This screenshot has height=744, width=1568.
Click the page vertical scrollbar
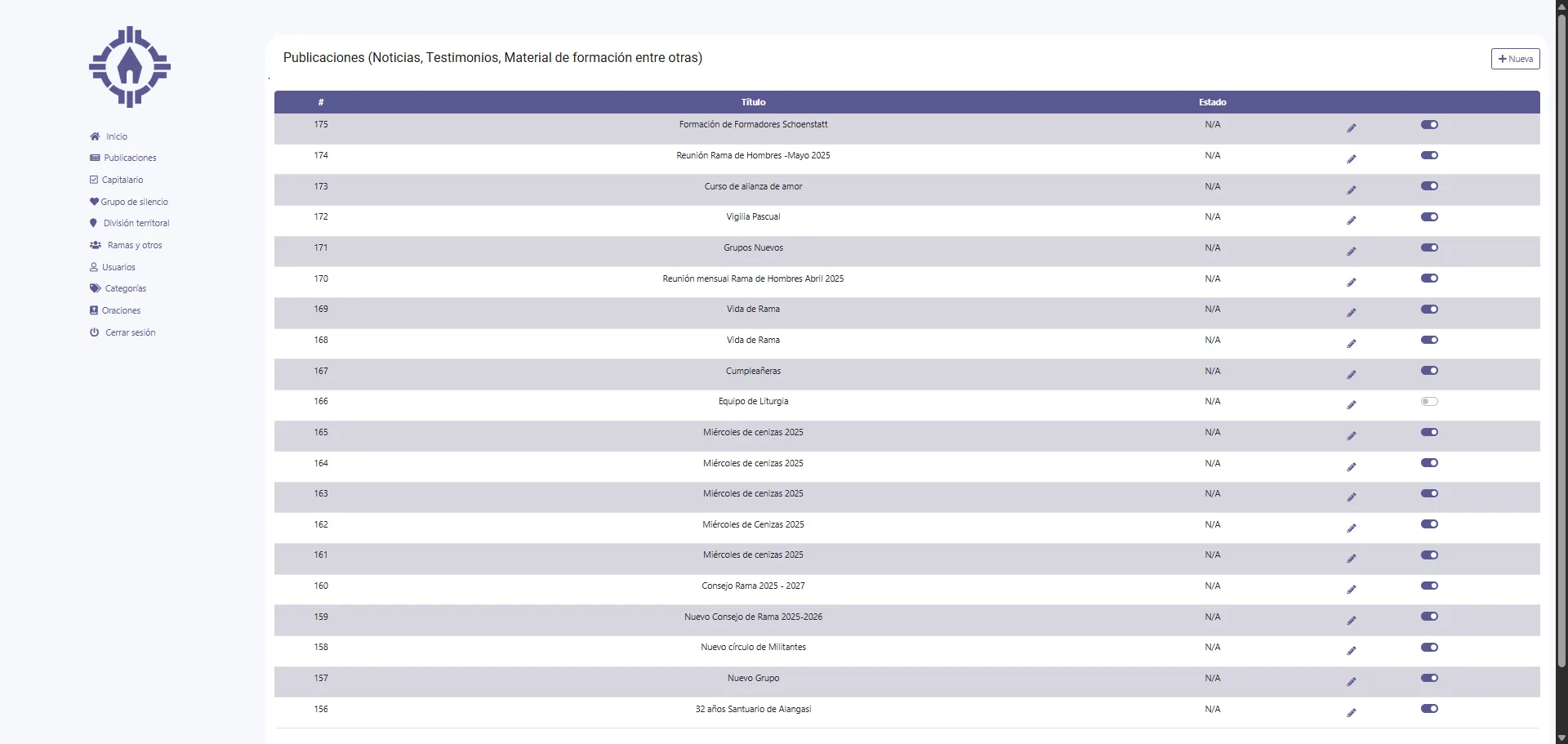click(x=1561, y=327)
